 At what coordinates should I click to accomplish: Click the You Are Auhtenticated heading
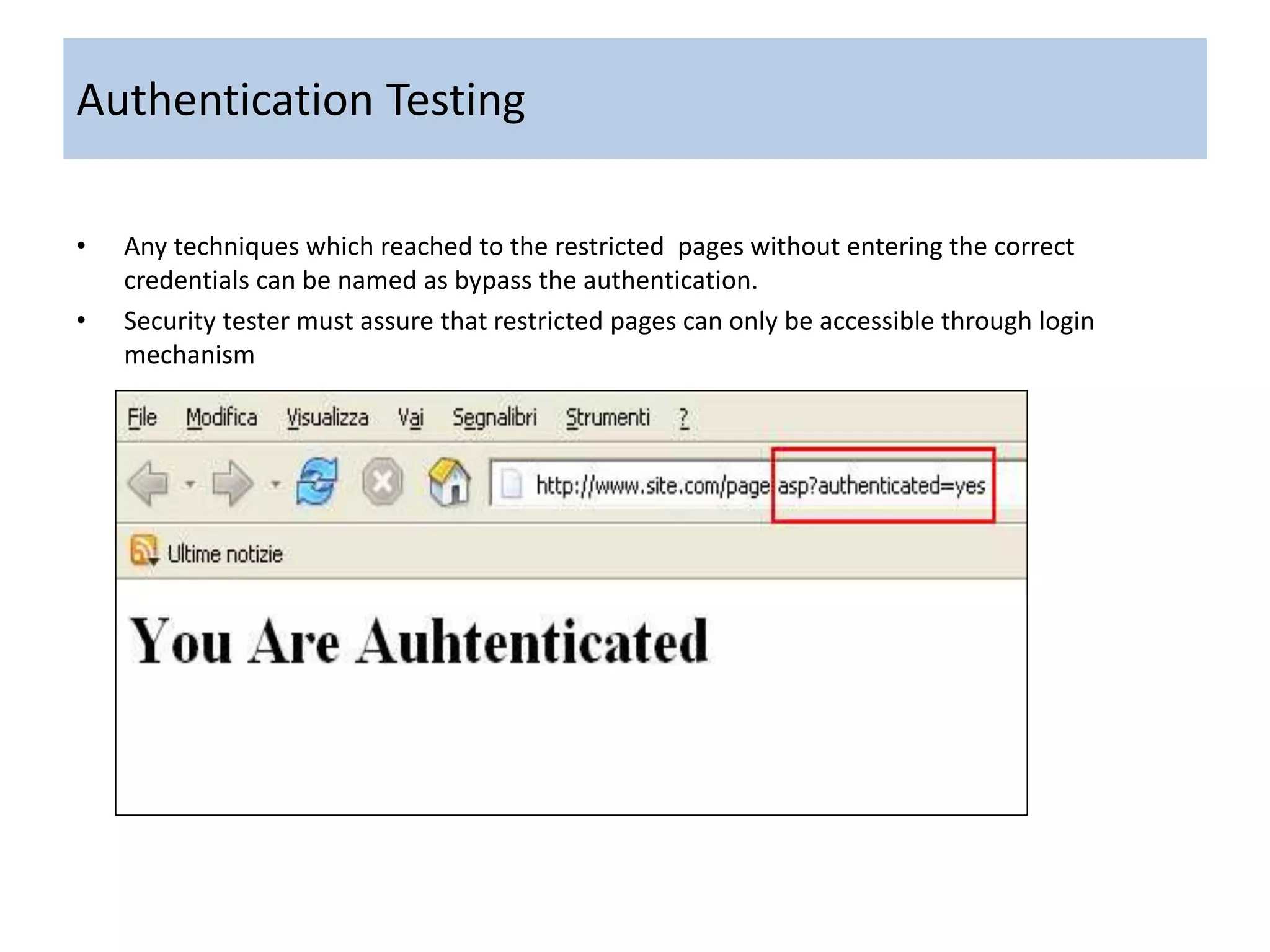(x=419, y=641)
